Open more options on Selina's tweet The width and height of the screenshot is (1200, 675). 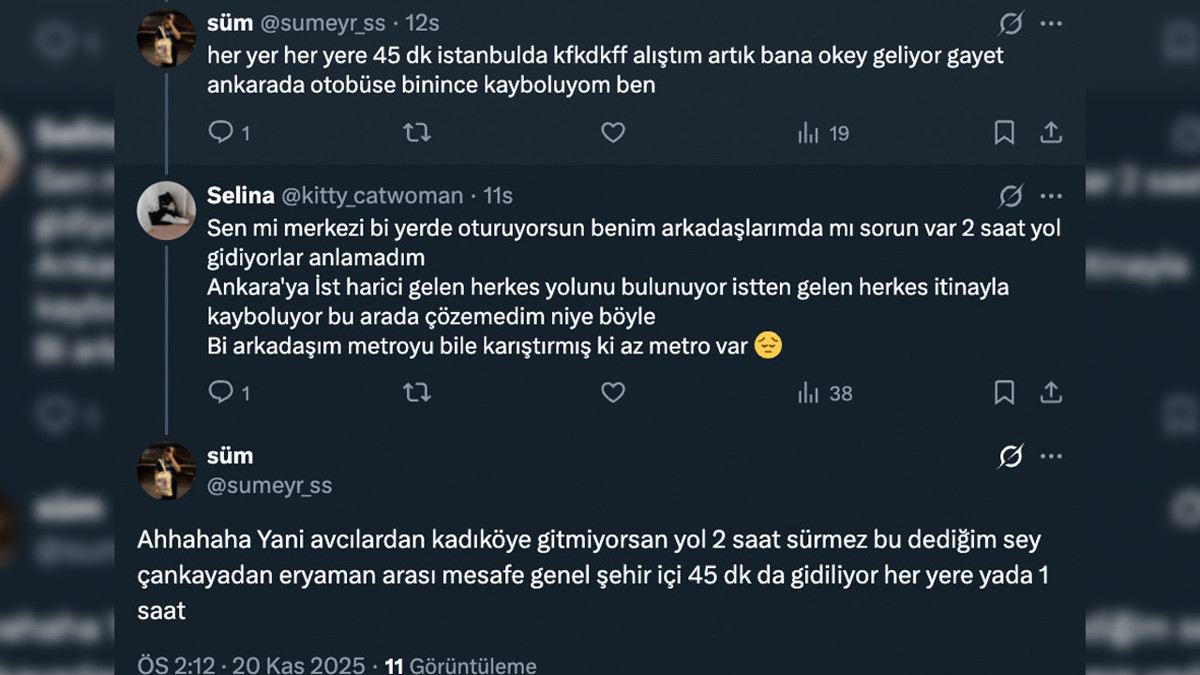pos(1051,195)
